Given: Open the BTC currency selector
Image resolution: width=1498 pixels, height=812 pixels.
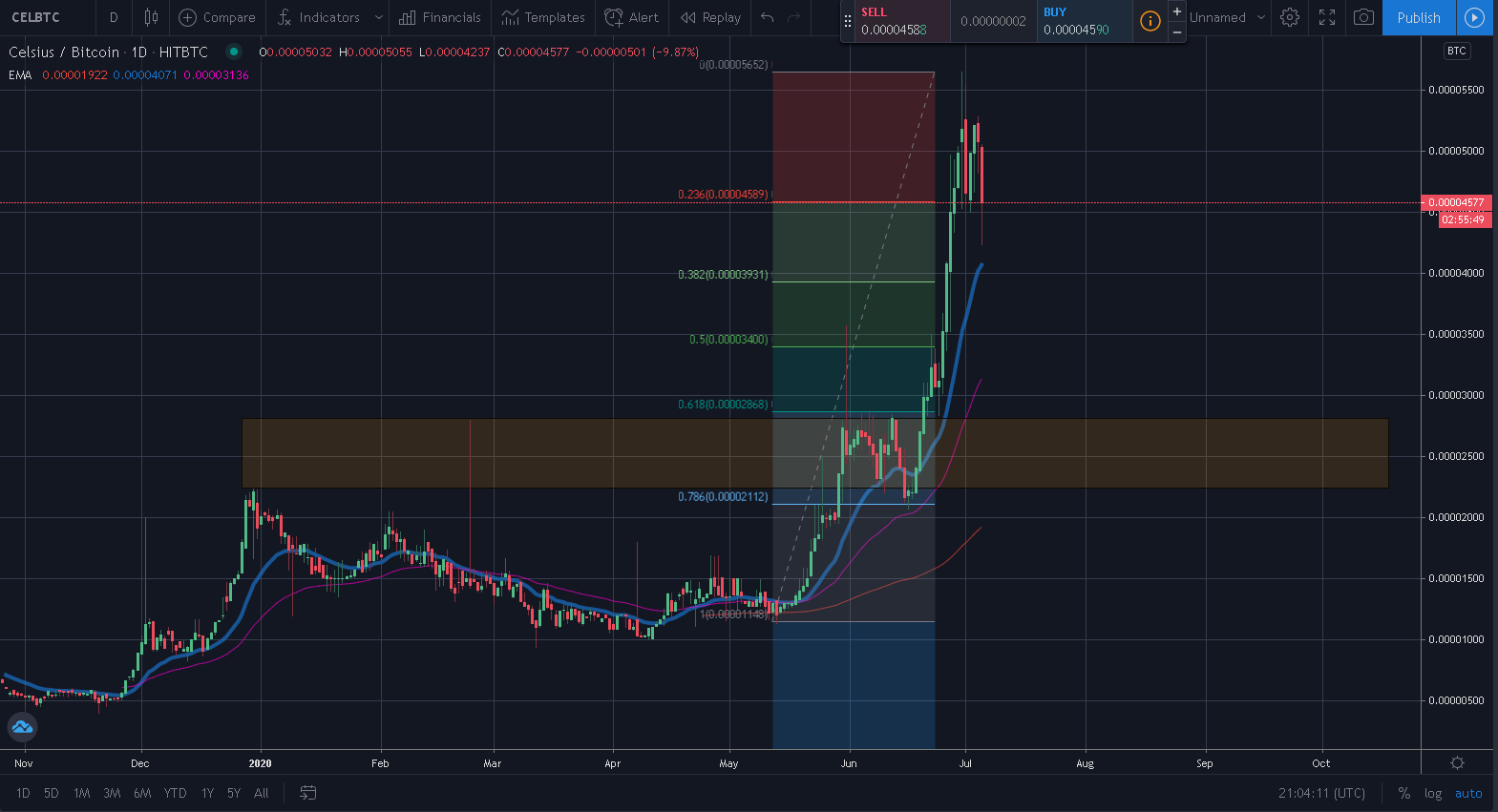Looking at the screenshot, I should pyautogui.click(x=1456, y=51).
